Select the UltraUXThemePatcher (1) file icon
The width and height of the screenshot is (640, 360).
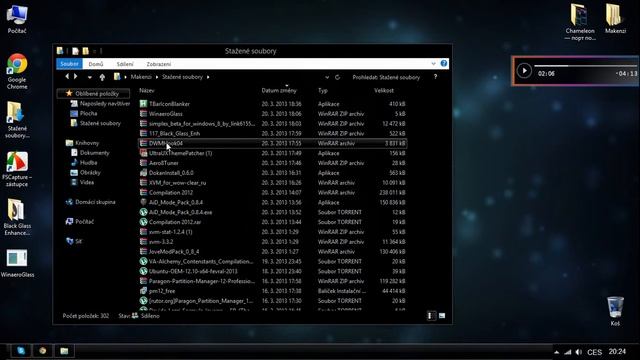click(143, 153)
